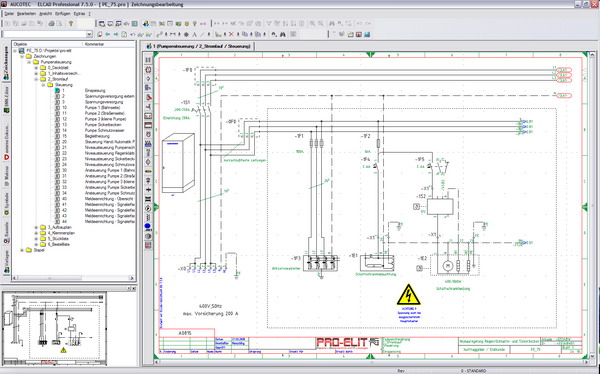This screenshot has height=374, width=600.
Task: Switch to the Symbole side tab
Action: click(x=6, y=203)
